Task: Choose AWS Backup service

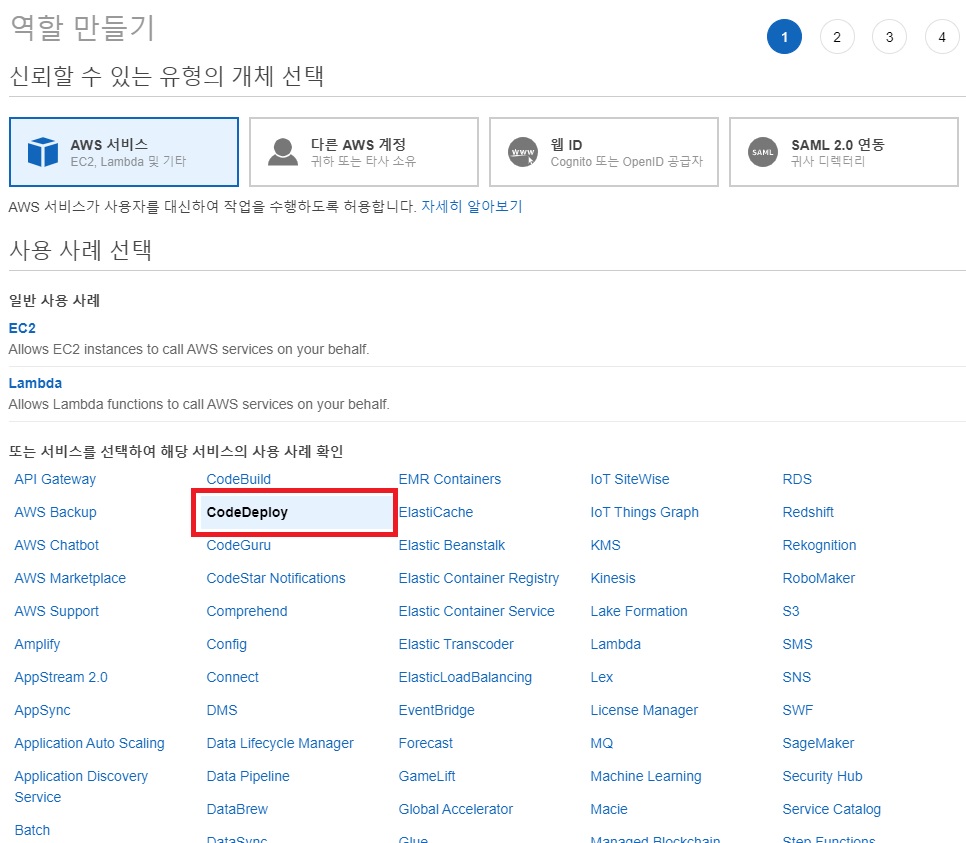Action: pos(55,512)
